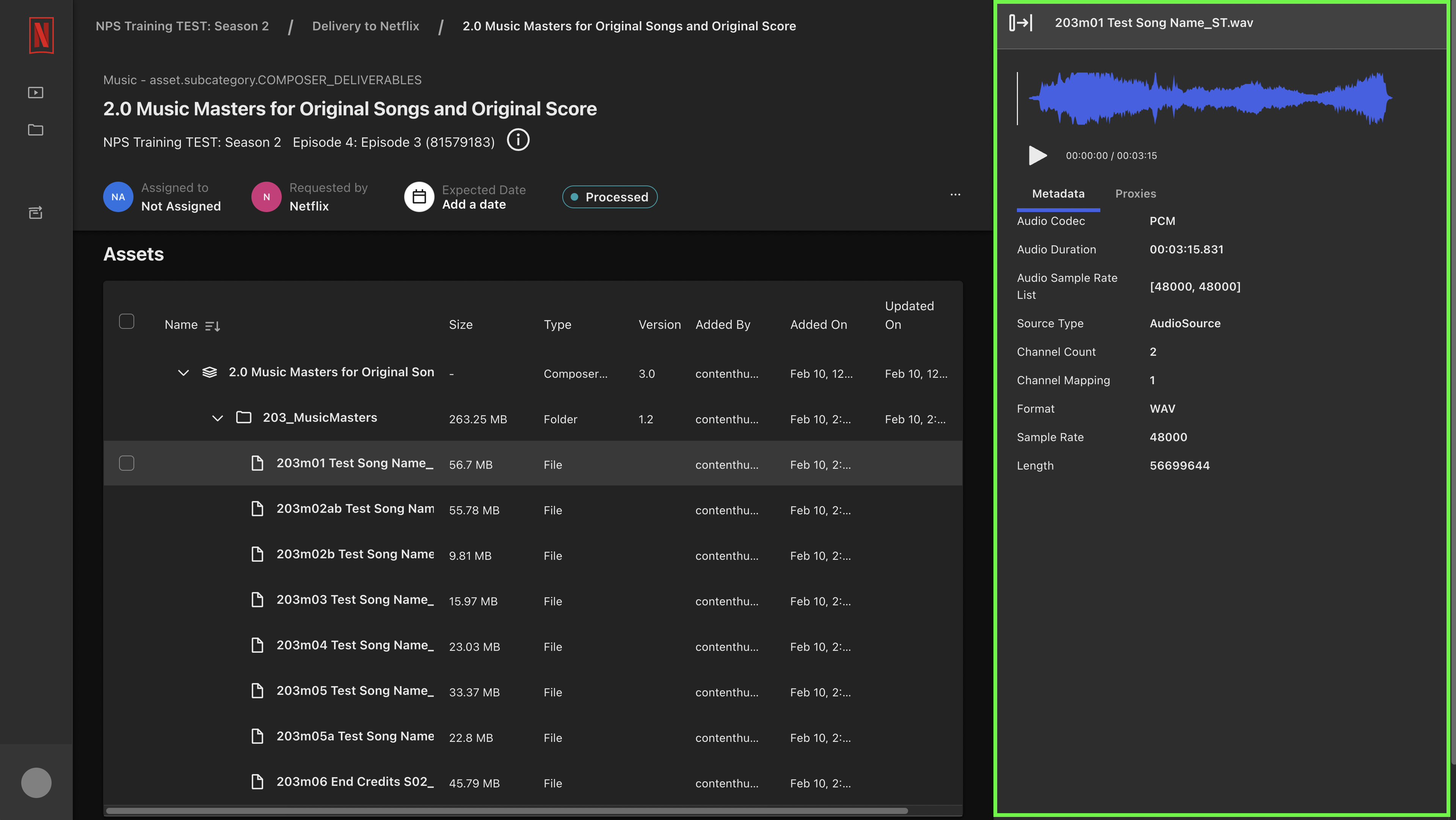The width and height of the screenshot is (1456, 820).
Task: Click the Length value 56699644
Action: pyautogui.click(x=1180, y=465)
